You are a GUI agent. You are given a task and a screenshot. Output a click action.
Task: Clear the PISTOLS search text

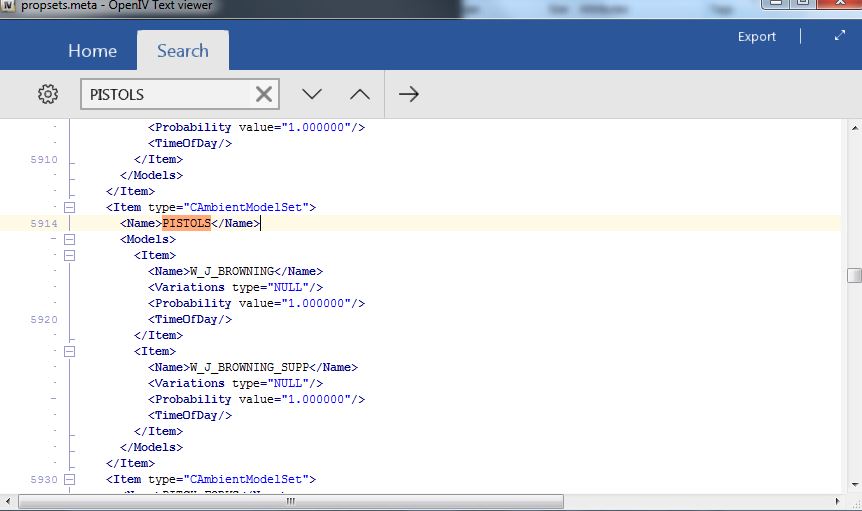click(264, 94)
